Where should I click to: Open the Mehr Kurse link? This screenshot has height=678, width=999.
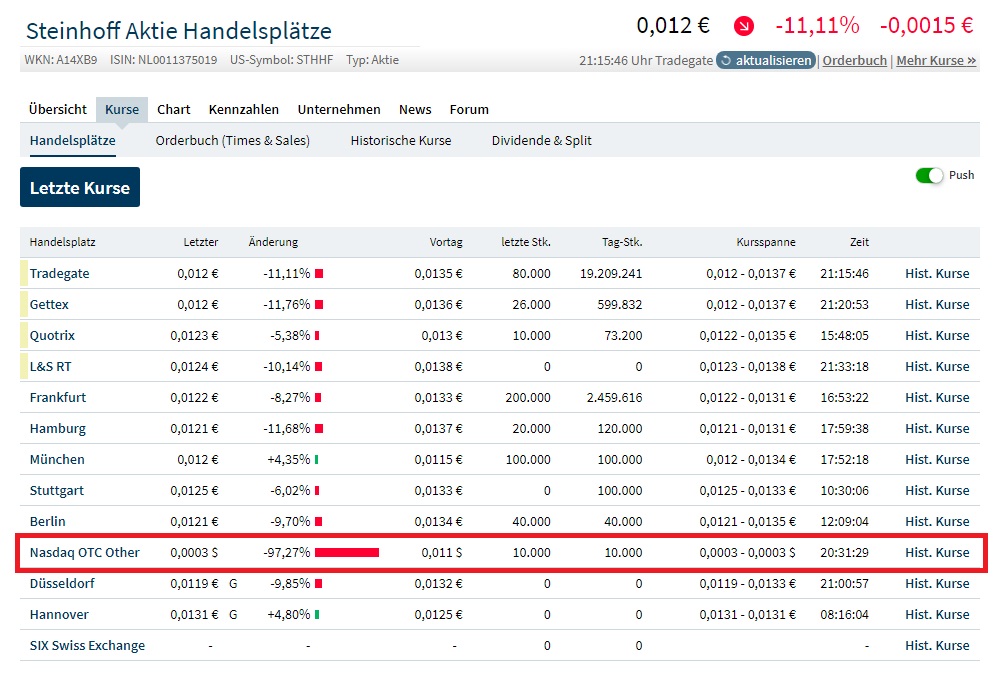click(x=936, y=61)
